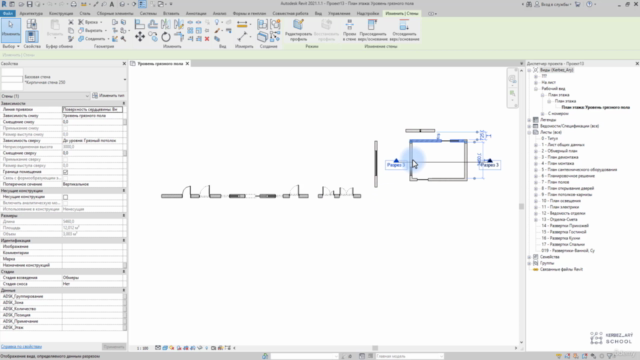This screenshot has height=360, width=640.
Task: Click the Text tool icon in quick access toolbar
Action: click(x=112, y=4)
